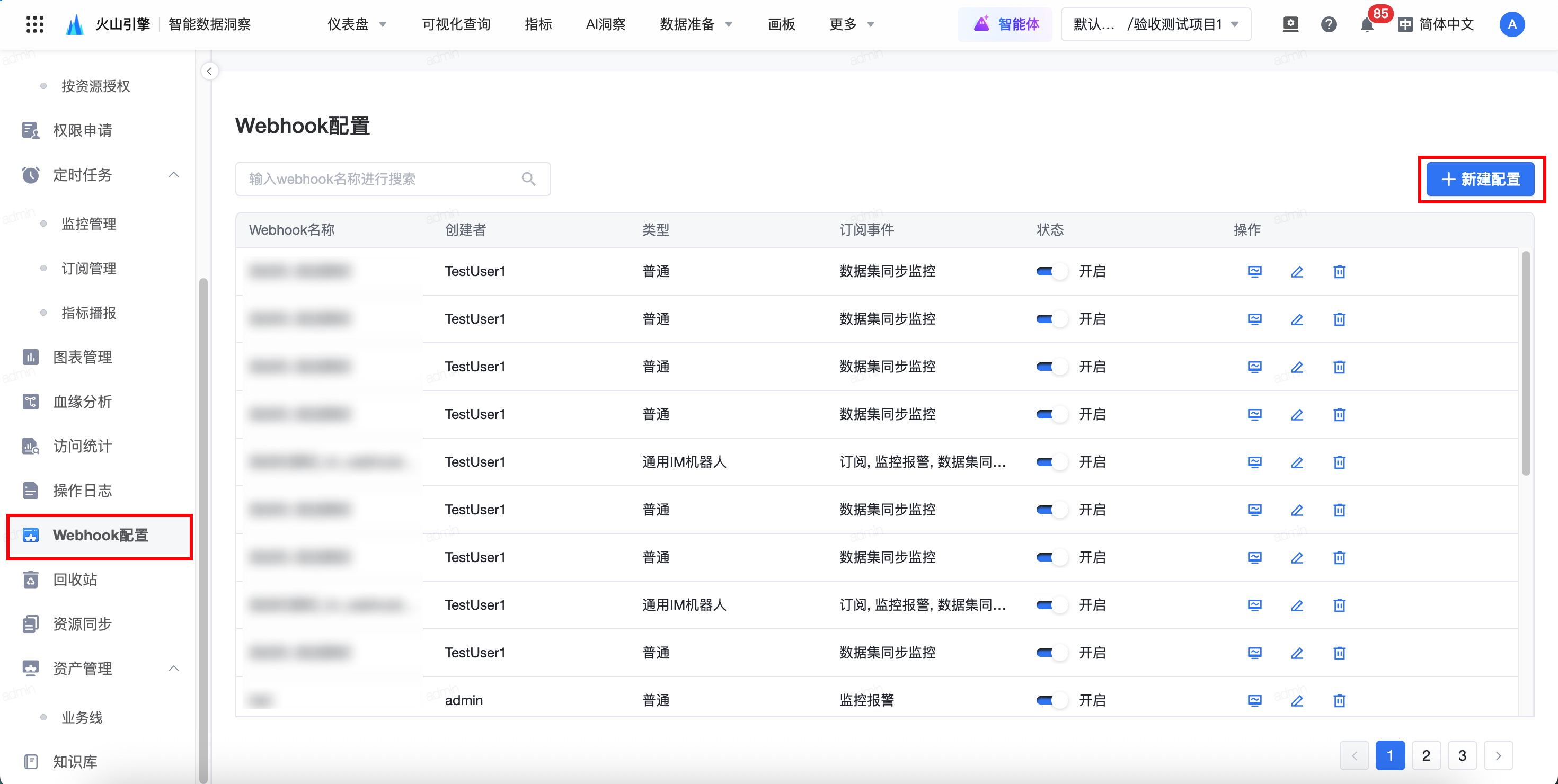Go to page 2 of the list

(x=1426, y=755)
